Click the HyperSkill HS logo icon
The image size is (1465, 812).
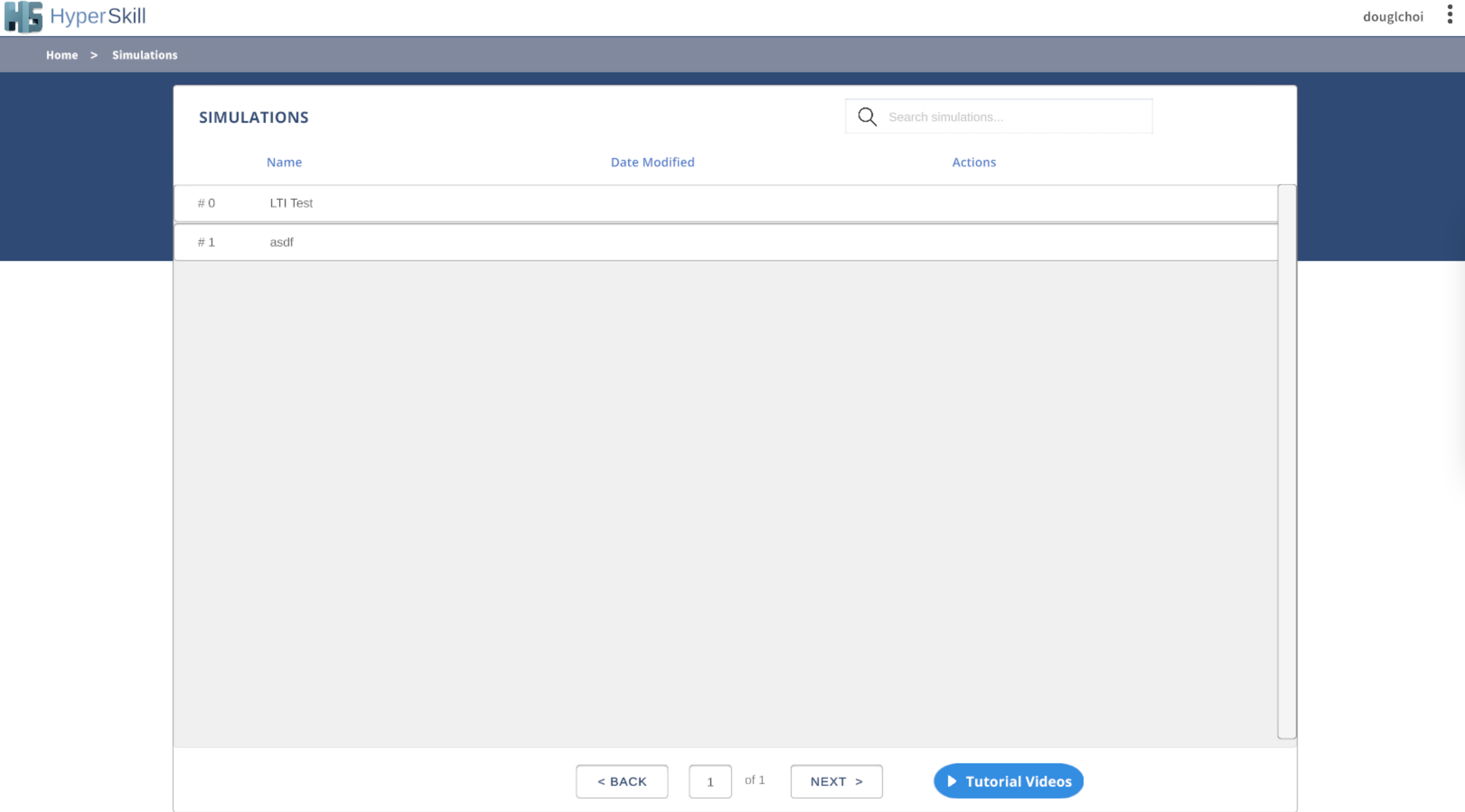(23, 16)
